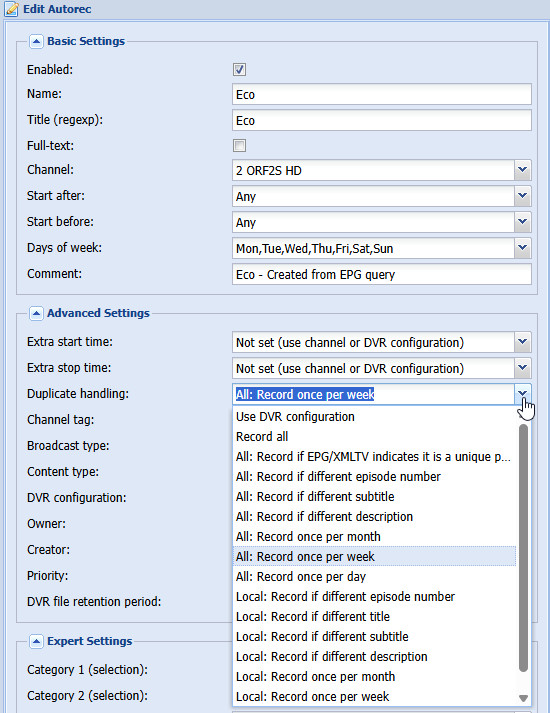Enable the Full-text checkbox
The height and width of the screenshot is (713, 550).
coord(240,146)
